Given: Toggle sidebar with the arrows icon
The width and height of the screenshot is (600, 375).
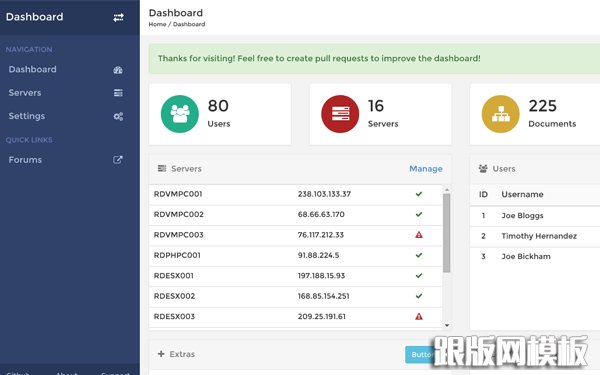Looking at the screenshot, I should click(x=118, y=17).
